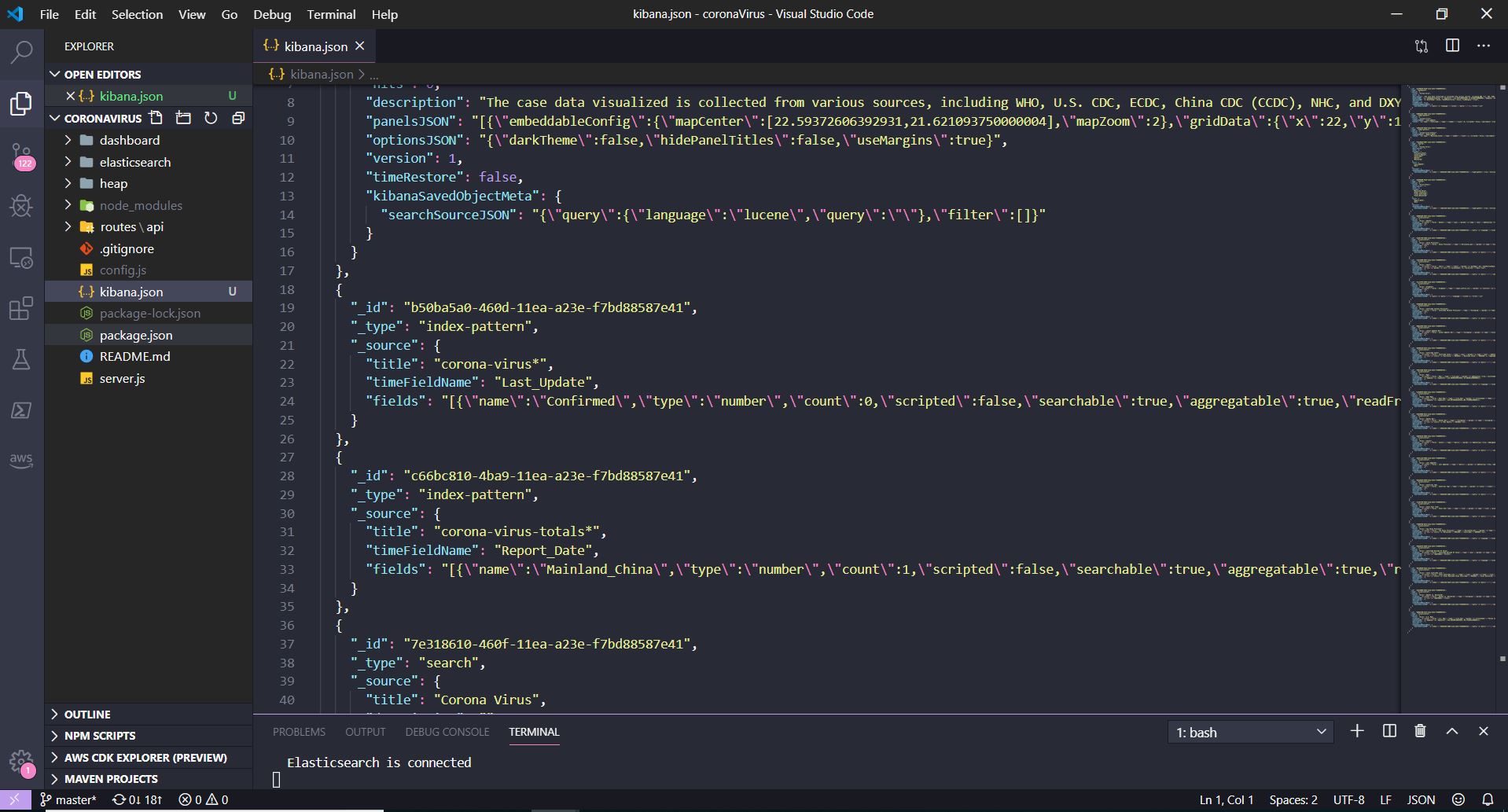Expand the elasticsearch folder

pos(149,162)
